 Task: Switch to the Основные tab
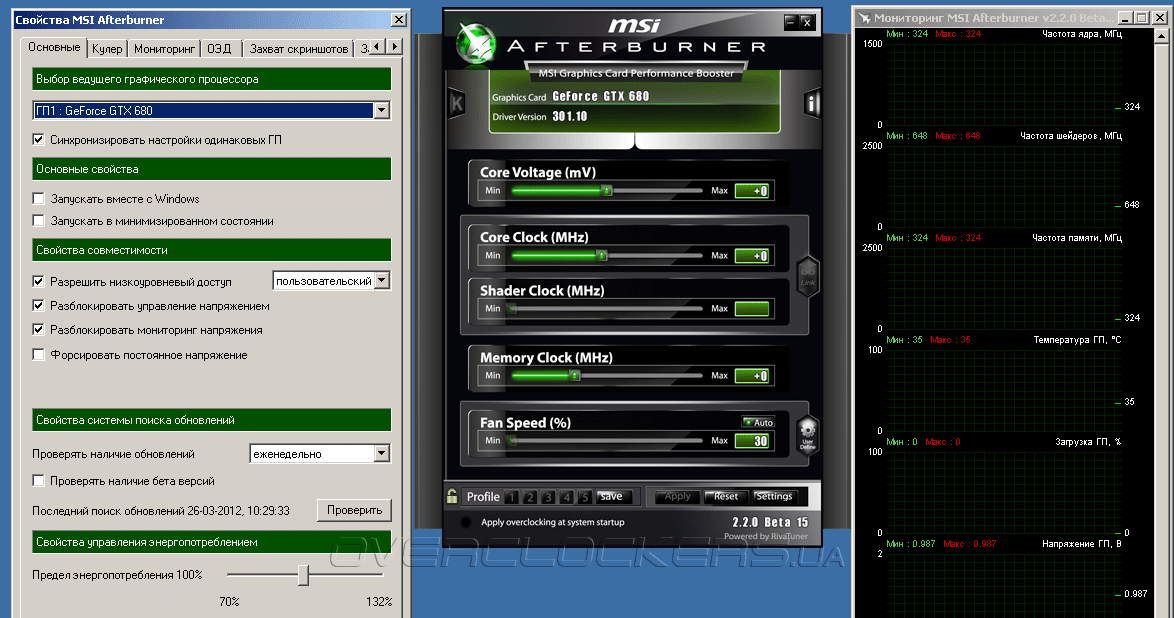pos(54,47)
